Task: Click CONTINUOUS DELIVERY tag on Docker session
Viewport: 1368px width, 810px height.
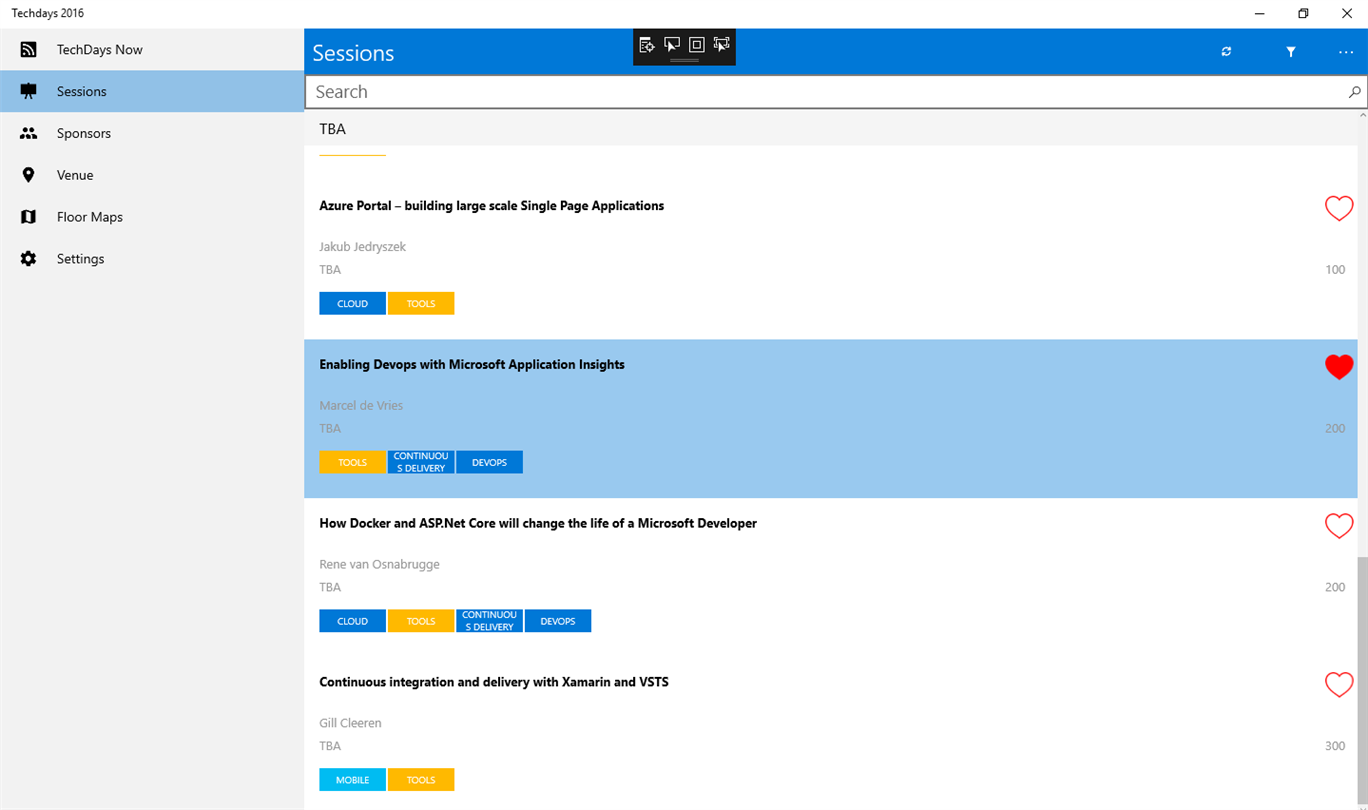Action: (x=489, y=621)
